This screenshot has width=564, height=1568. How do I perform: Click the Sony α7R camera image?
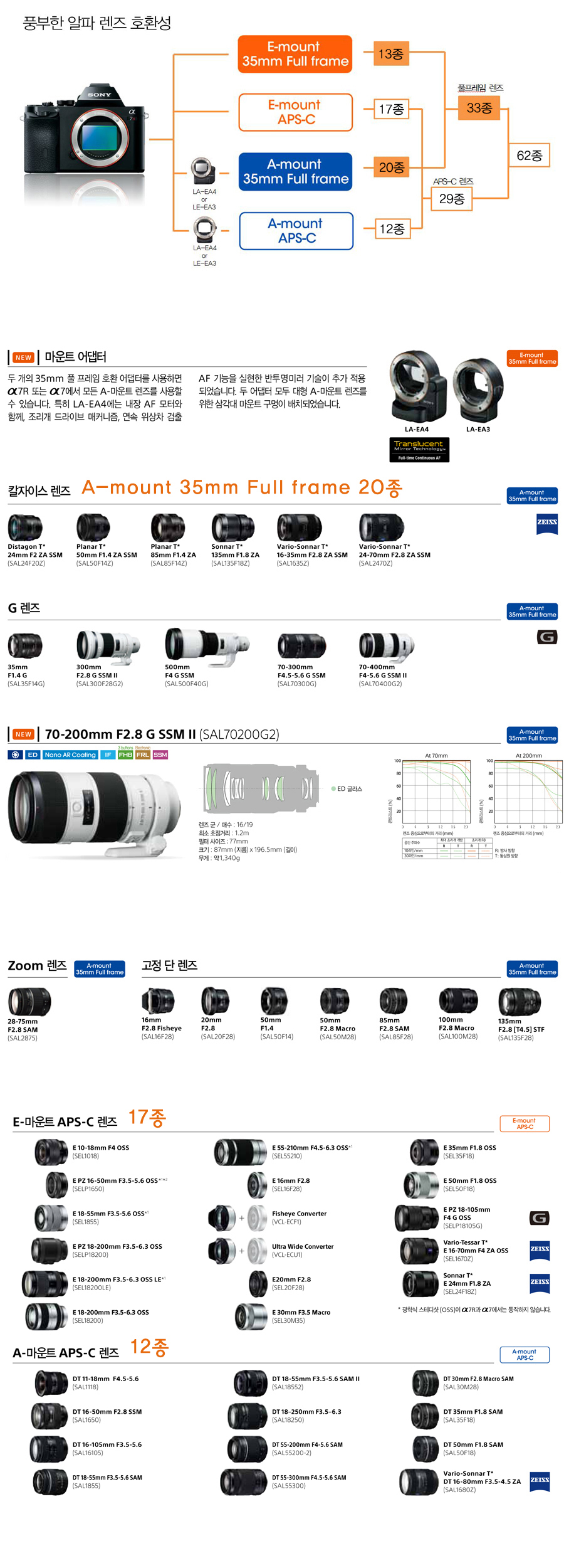tap(85, 130)
